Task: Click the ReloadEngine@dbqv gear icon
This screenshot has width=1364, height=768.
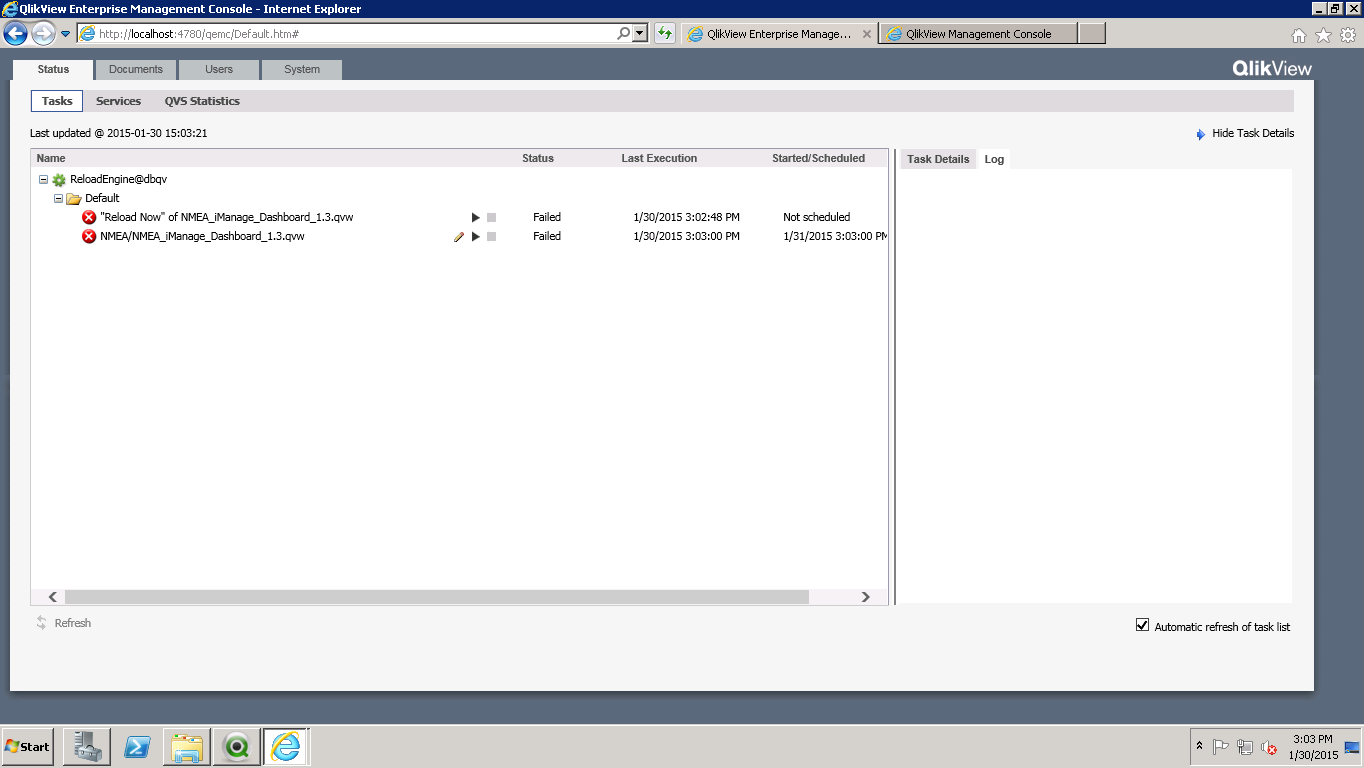Action: click(59, 180)
